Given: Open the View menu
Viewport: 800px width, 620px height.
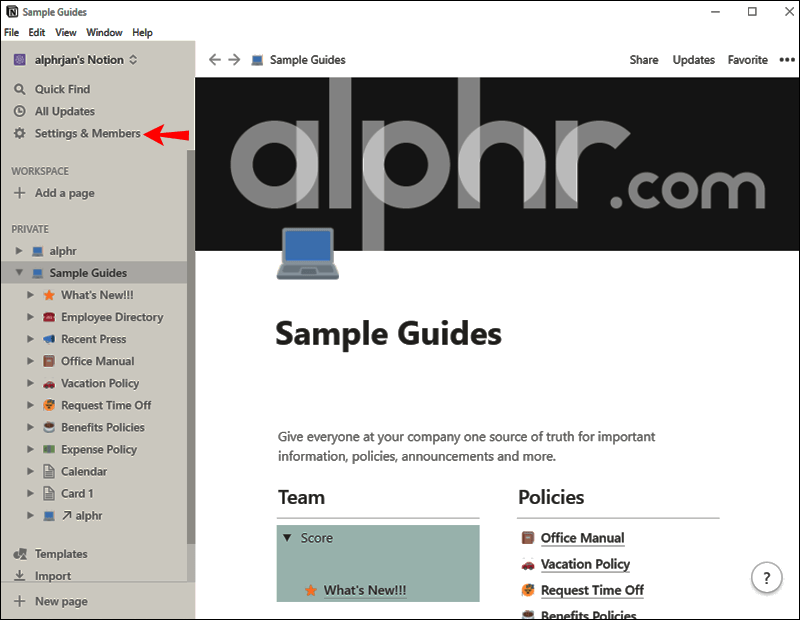Looking at the screenshot, I should pos(66,32).
